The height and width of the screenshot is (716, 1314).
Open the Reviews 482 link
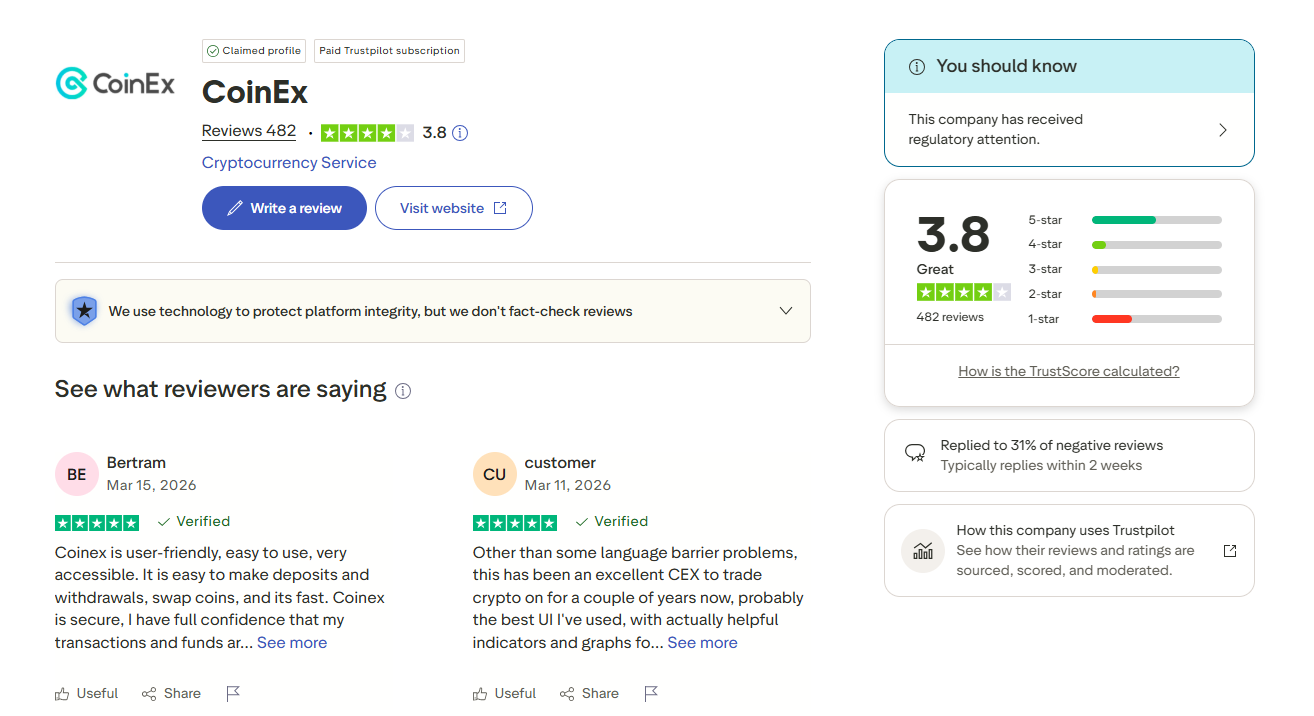tap(249, 131)
